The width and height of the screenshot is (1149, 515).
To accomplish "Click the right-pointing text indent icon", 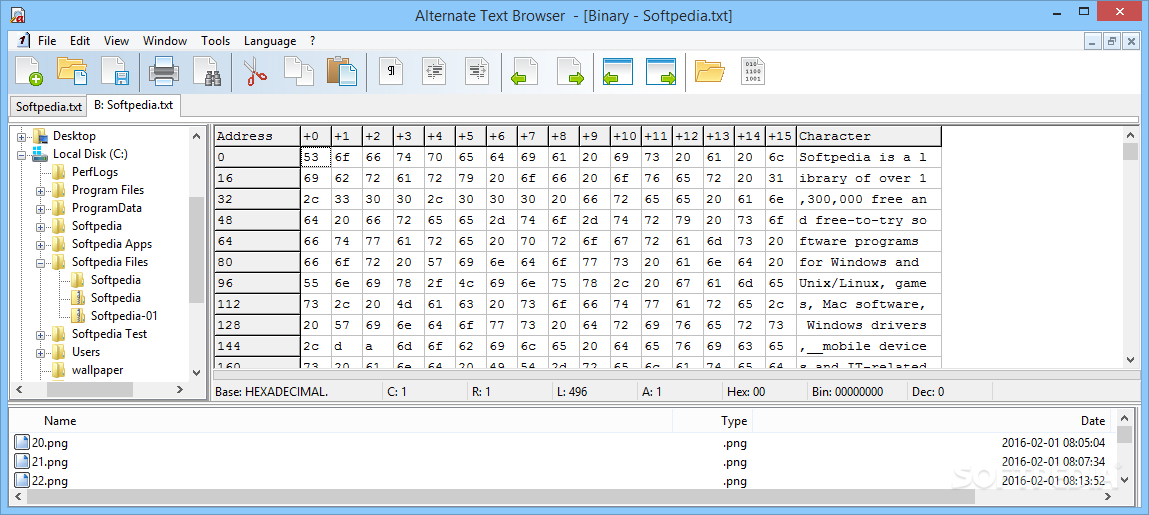I will 478,72.
